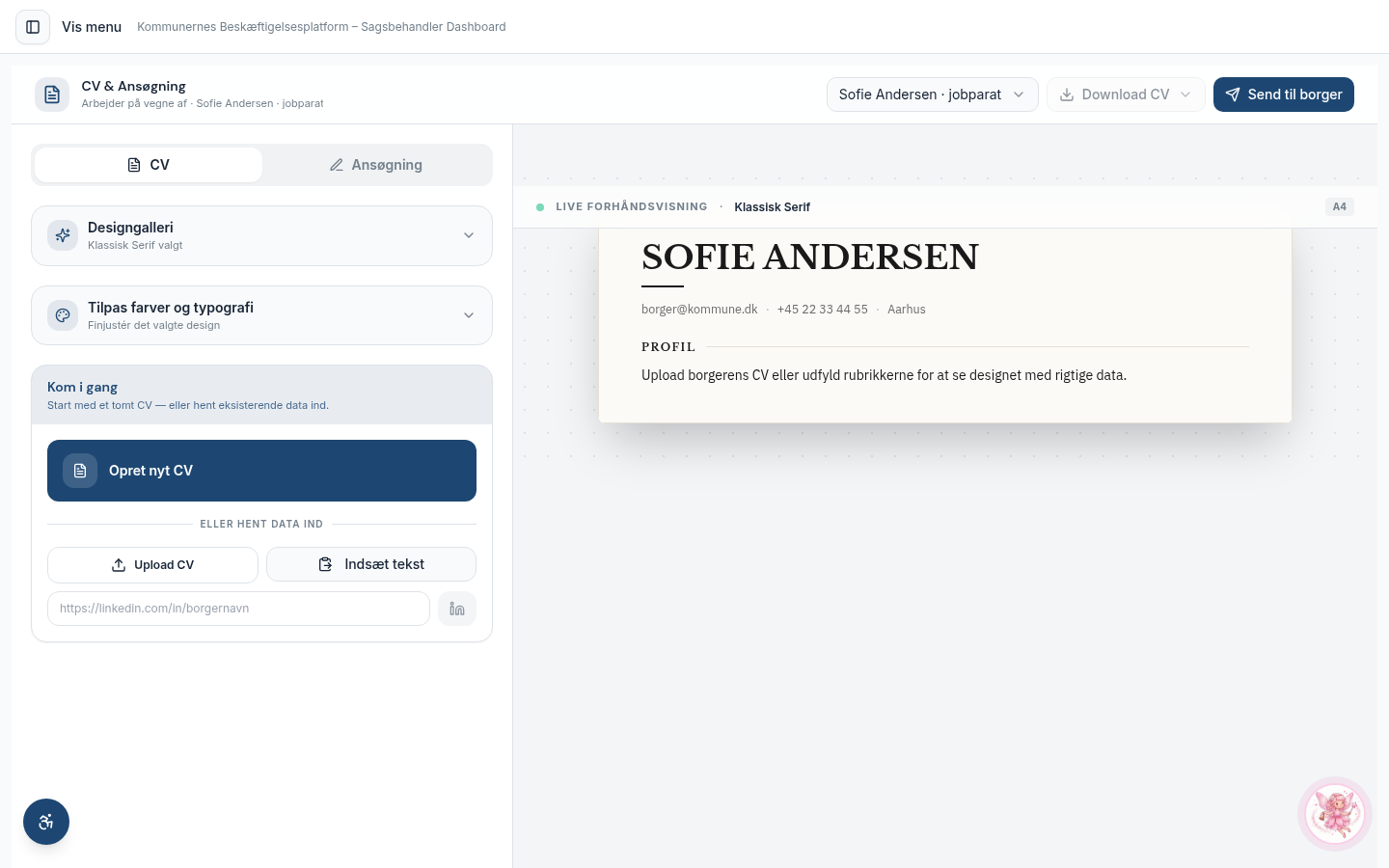Click the dashboard title in top bar
The image size is (1389, 868).
click(x=321, y=27)
